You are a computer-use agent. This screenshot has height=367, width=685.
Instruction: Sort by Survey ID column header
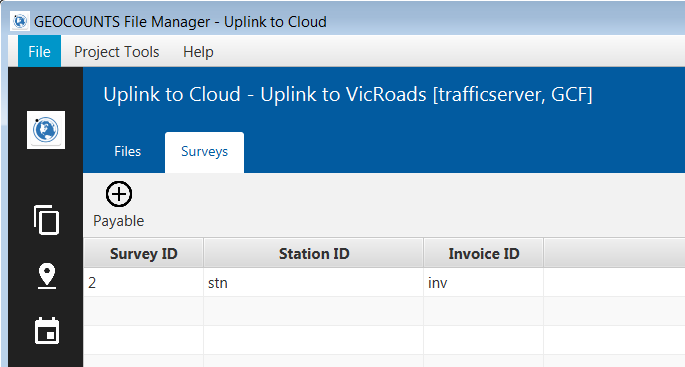(144, 253)
